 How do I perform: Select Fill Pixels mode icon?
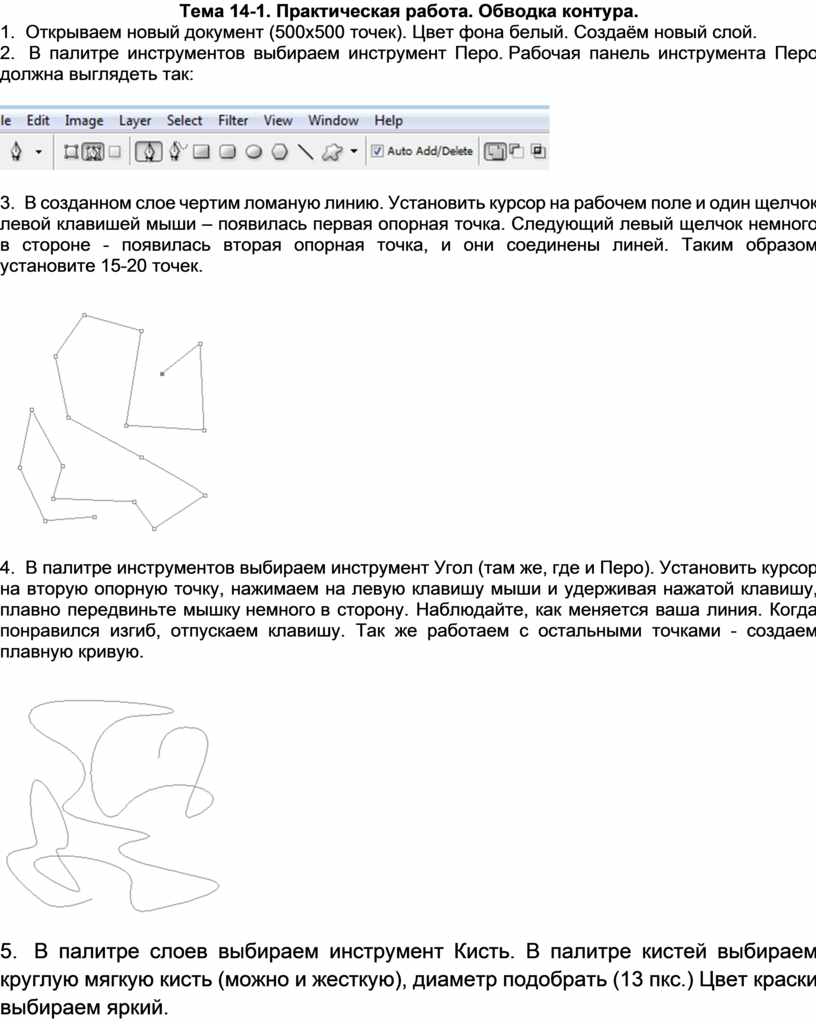(114, 152)
